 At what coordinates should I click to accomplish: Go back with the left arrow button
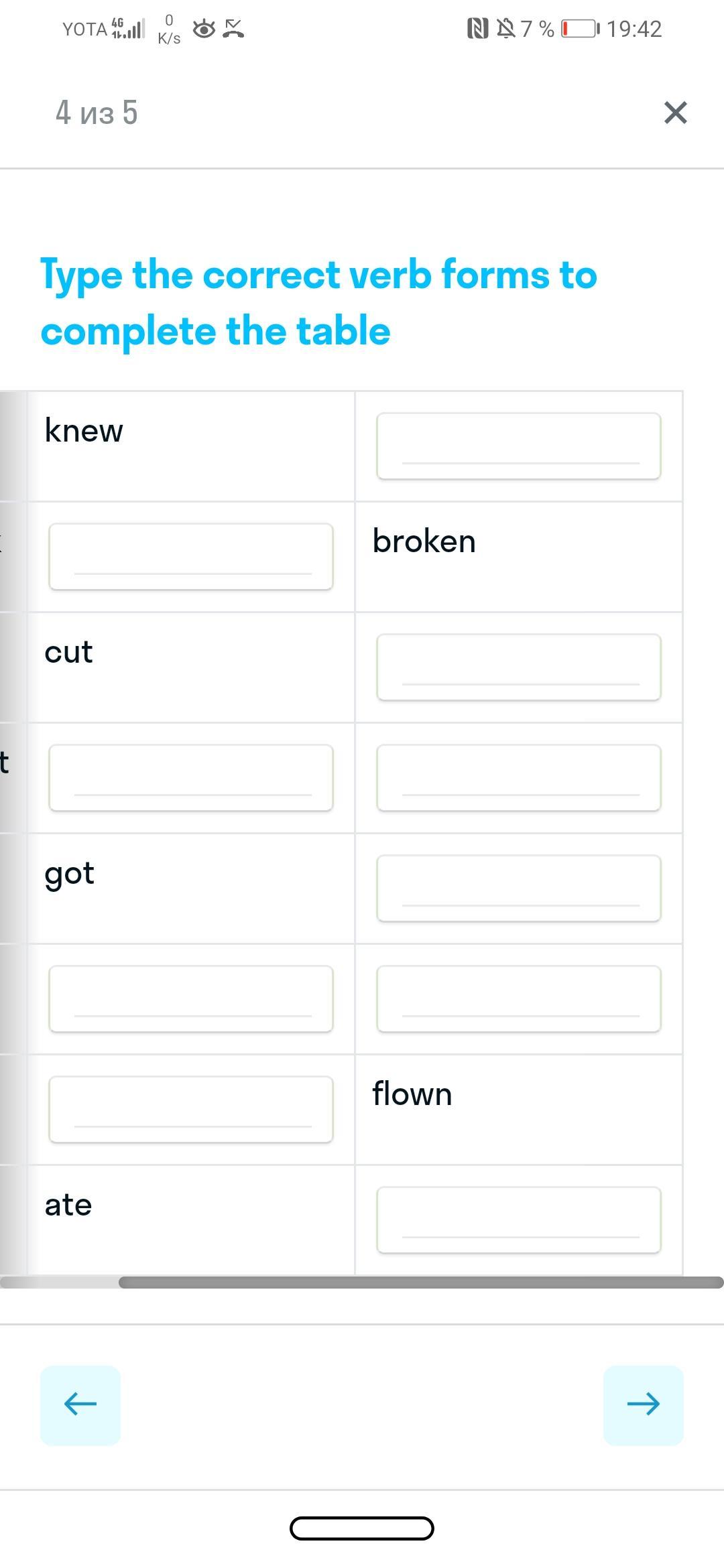click(80, 1404)
